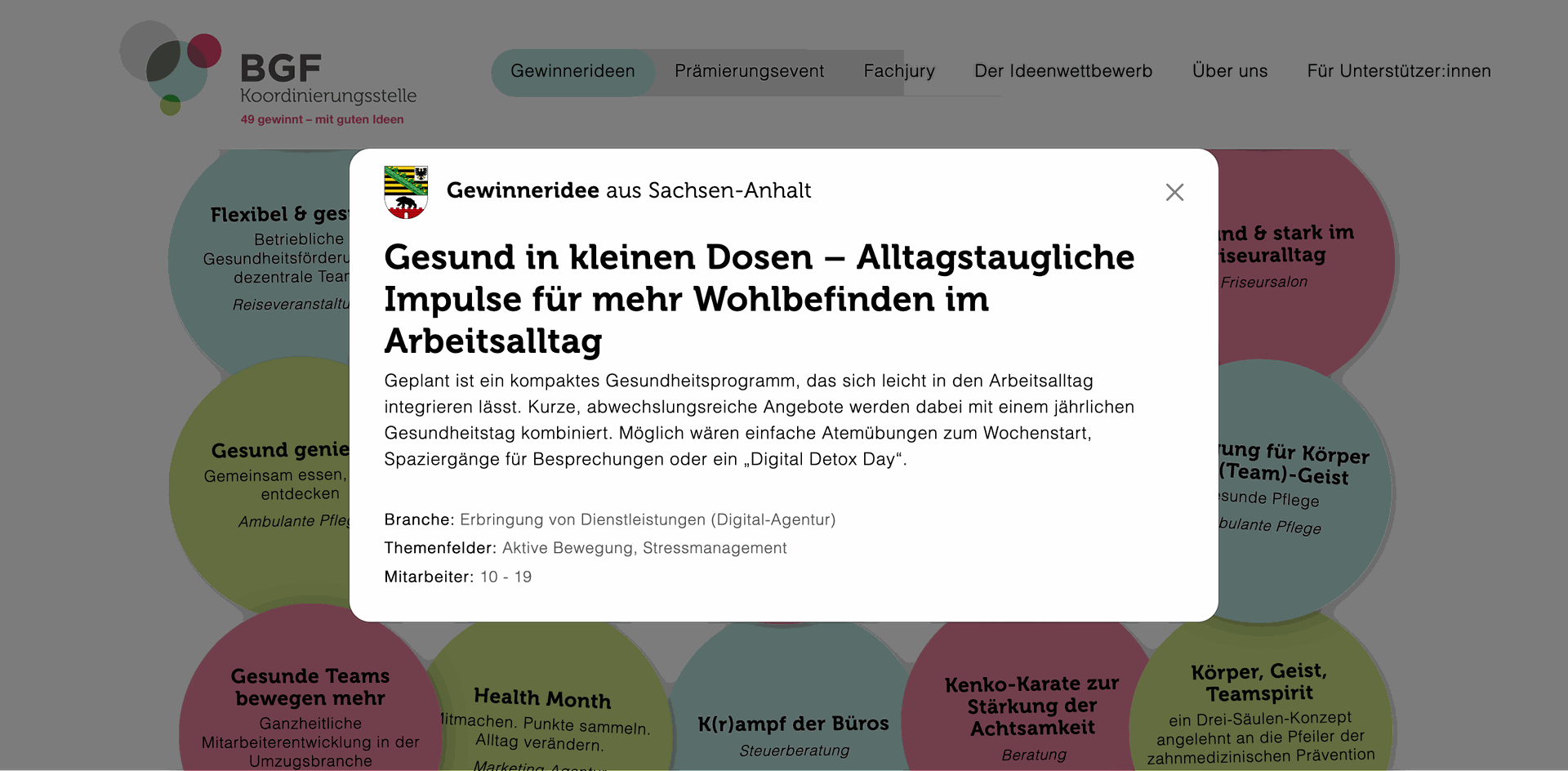Image resolution: width=1568 pixels, height=771 pixels.
Task: Click the 49 gewinnt – mit guten Ideen tagline
Action: point(322,119)
